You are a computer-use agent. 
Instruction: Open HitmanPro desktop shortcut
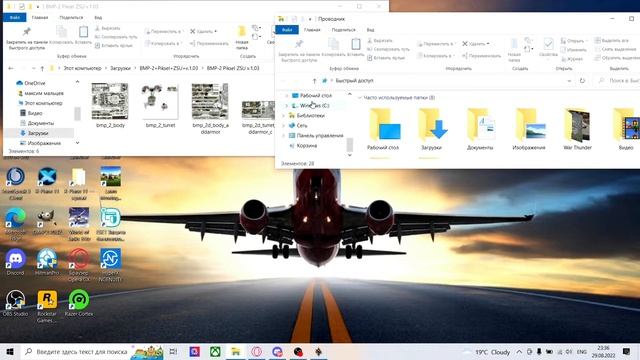(x=47, y=262)
